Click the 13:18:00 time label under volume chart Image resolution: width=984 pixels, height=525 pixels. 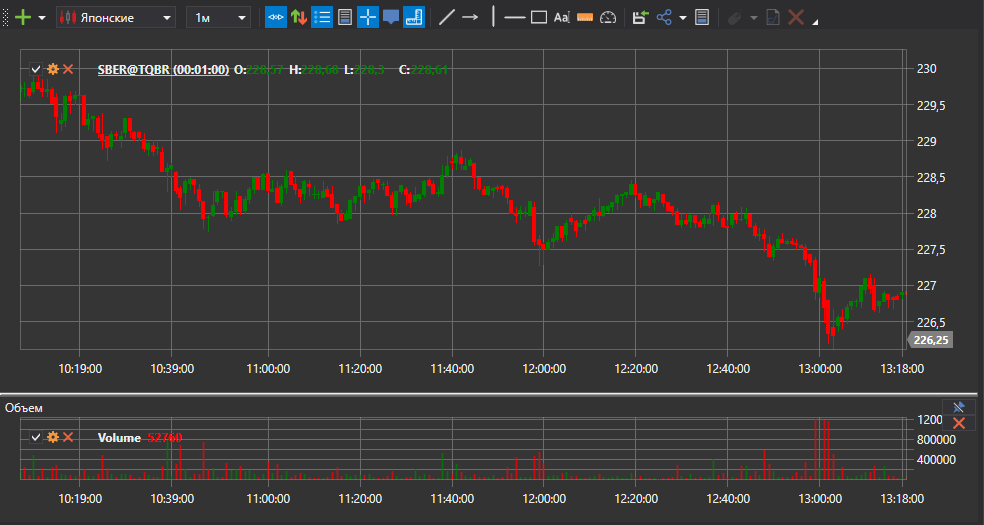tap(901, 499)
